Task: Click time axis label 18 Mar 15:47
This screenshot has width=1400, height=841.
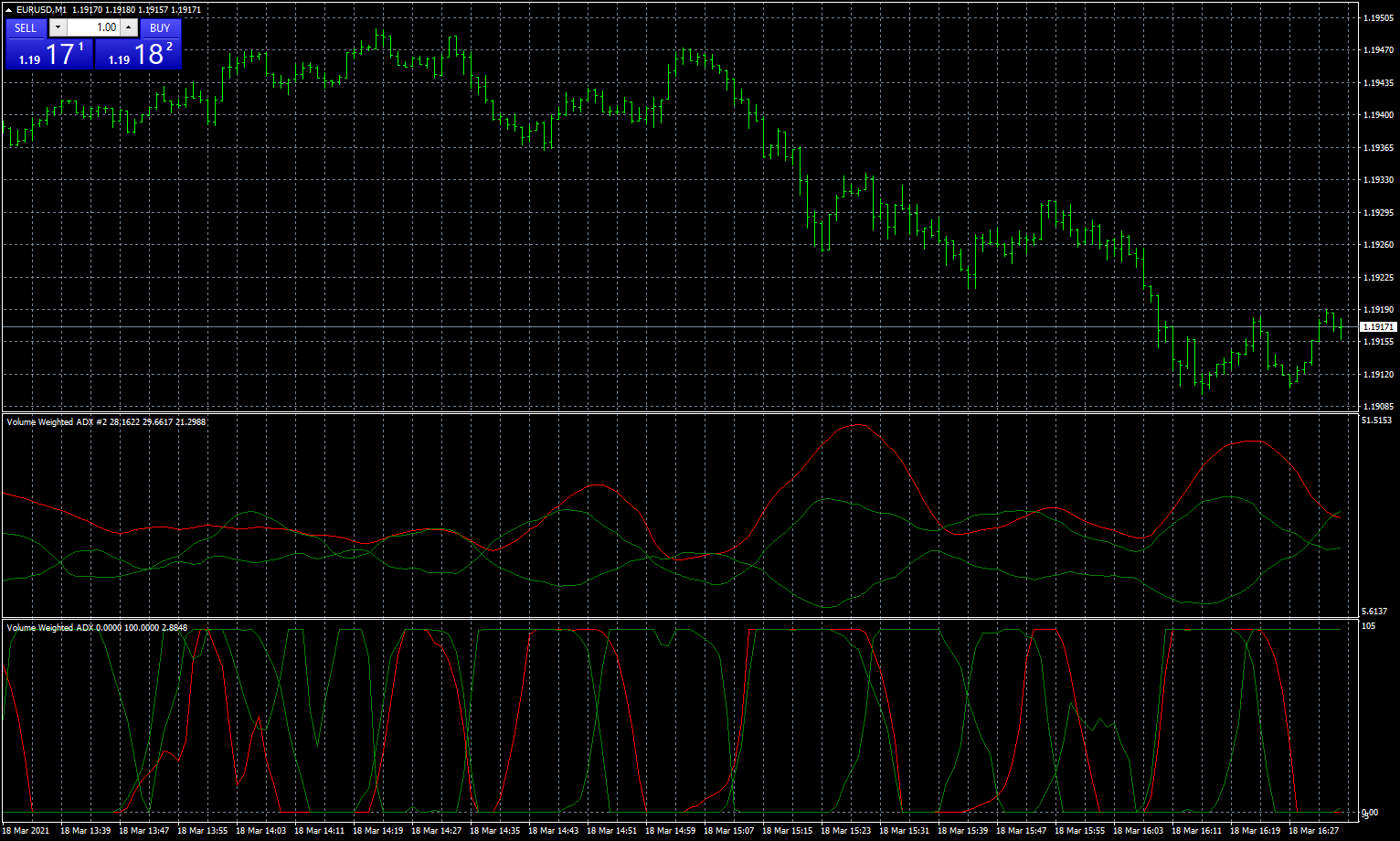Action: [1022, 831]
